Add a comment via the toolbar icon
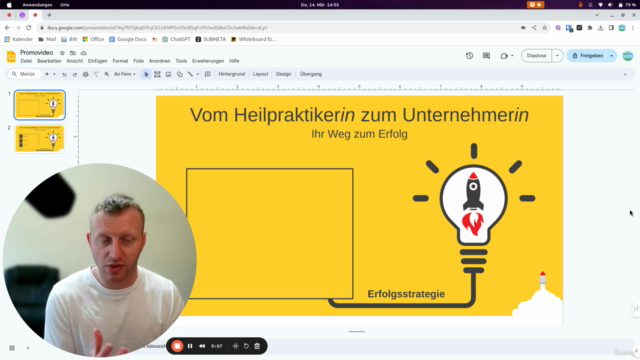640x360 pixels. click(208, 74)
